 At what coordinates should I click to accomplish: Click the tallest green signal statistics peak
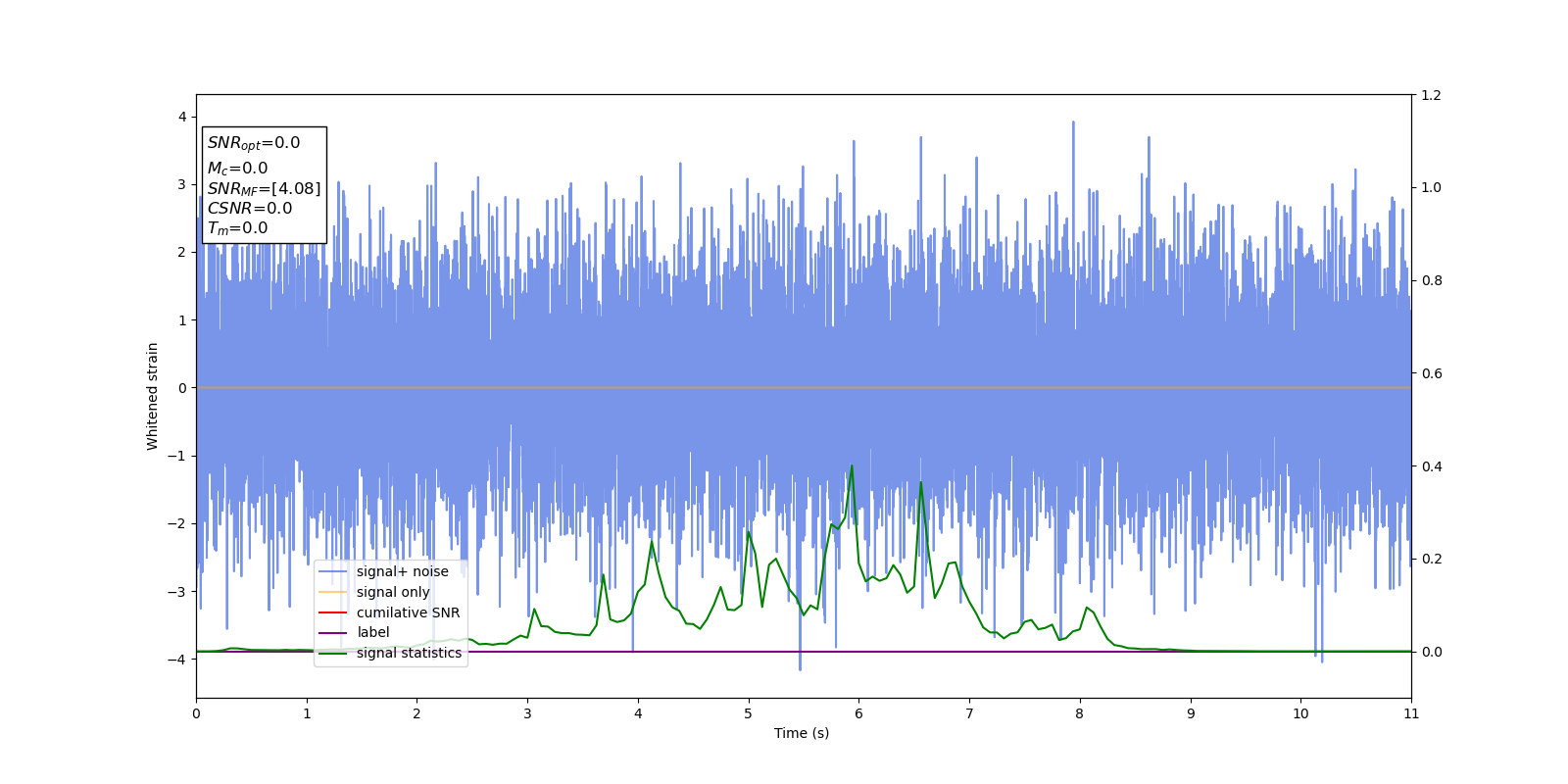coord(852,466)
